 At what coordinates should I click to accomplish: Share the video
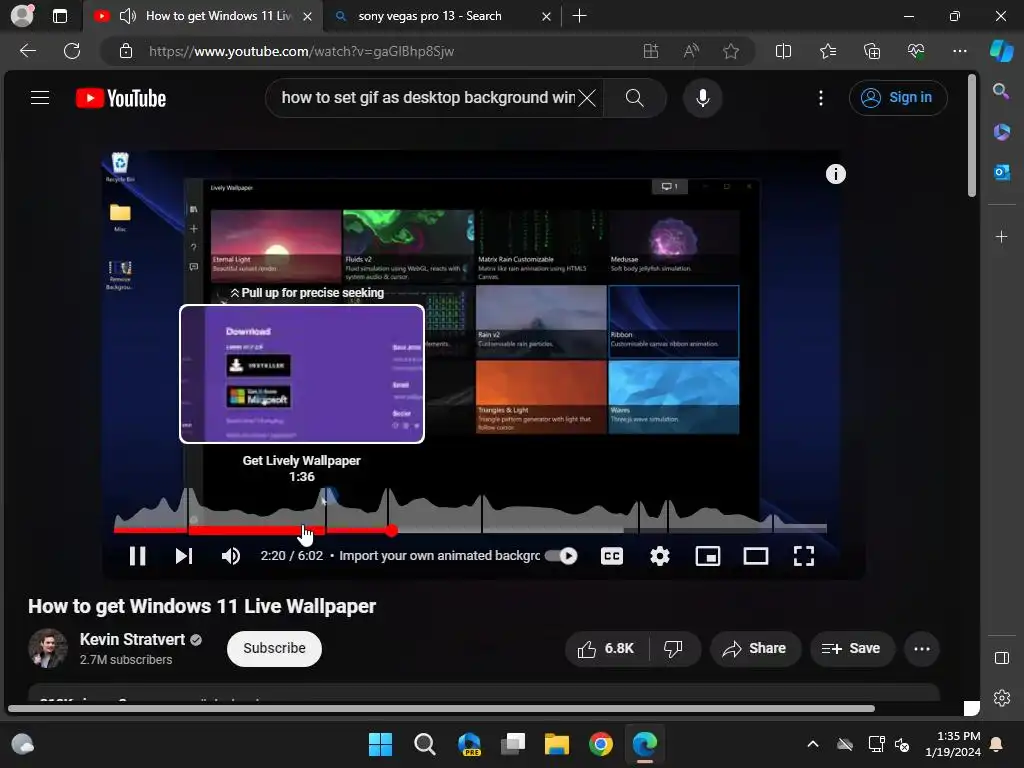pos(755,648)
